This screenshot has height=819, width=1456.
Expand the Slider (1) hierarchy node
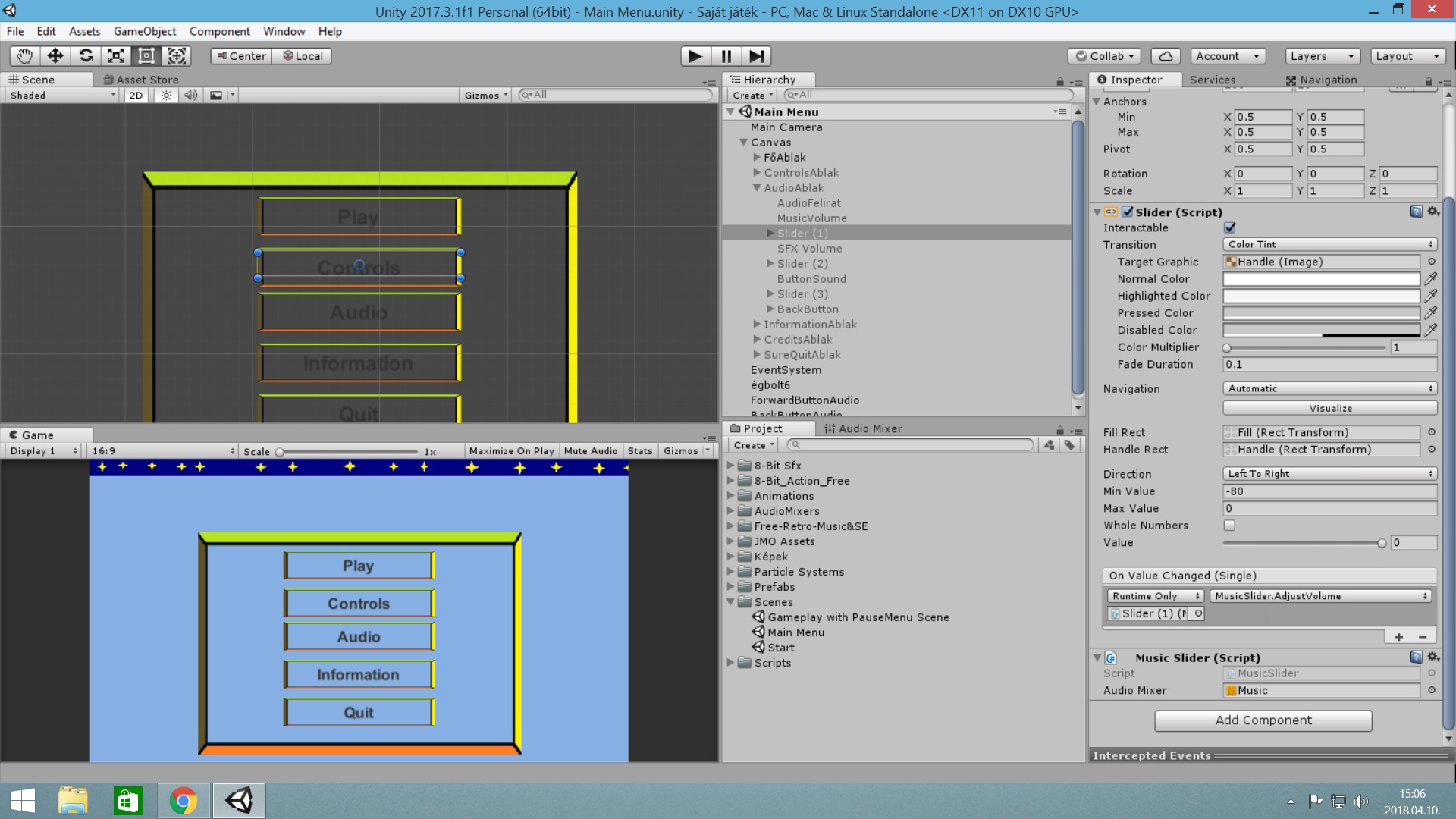770,233
